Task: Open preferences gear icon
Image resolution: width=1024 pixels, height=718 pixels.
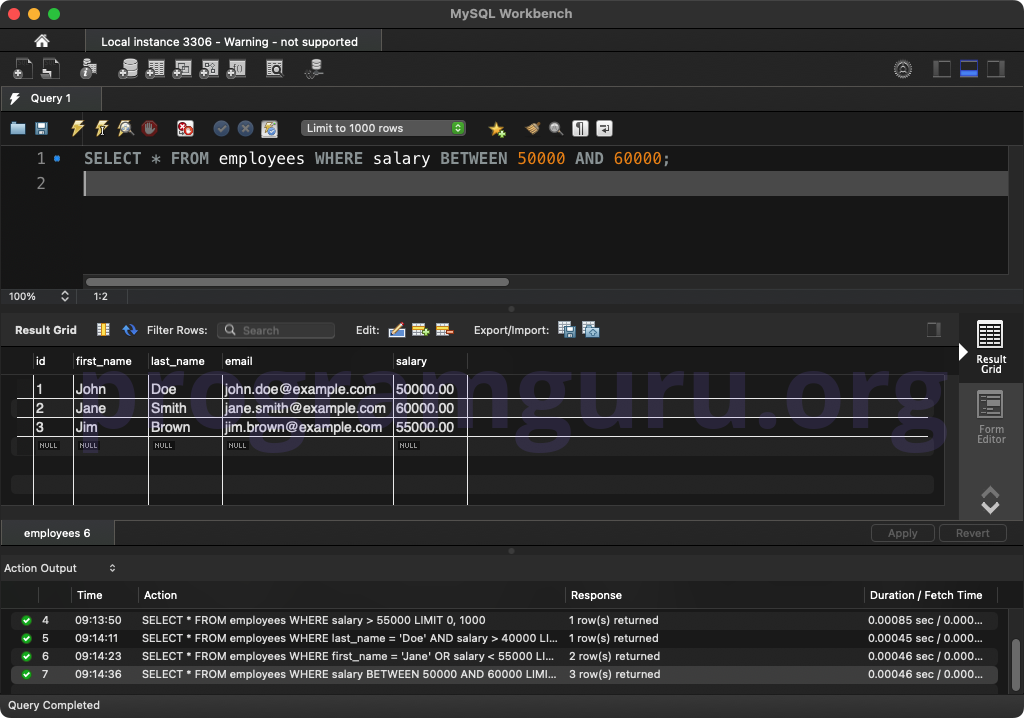Action: coord(903,69)
